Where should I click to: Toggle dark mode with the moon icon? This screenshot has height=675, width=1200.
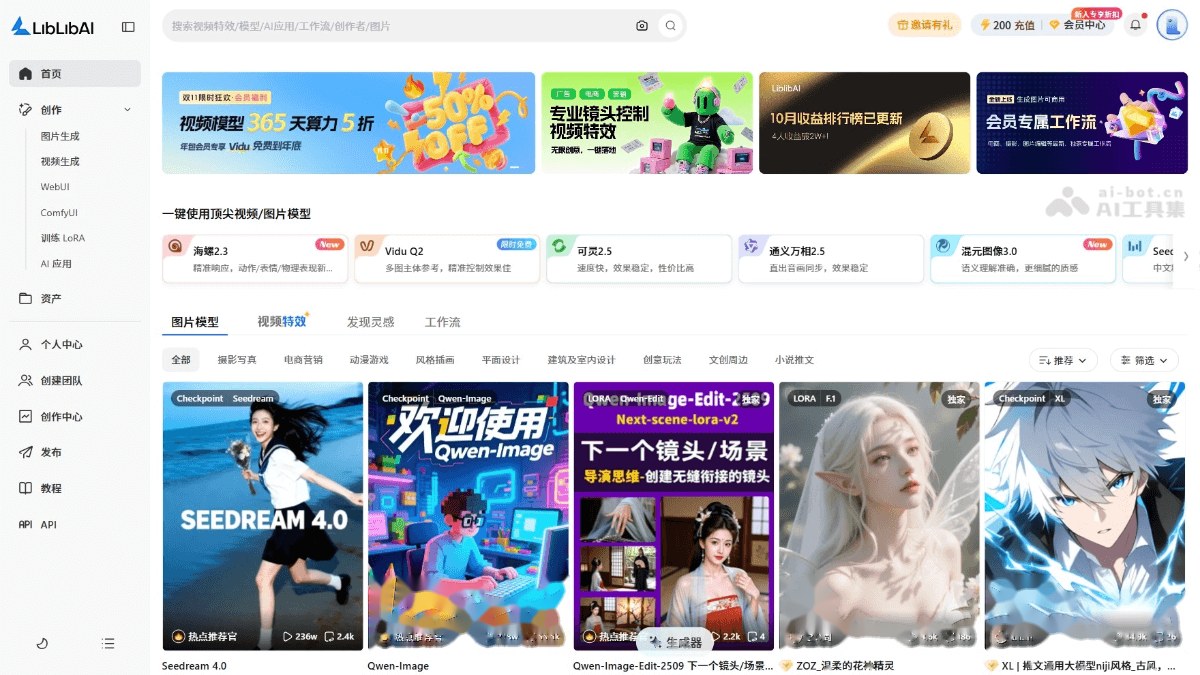41,643
